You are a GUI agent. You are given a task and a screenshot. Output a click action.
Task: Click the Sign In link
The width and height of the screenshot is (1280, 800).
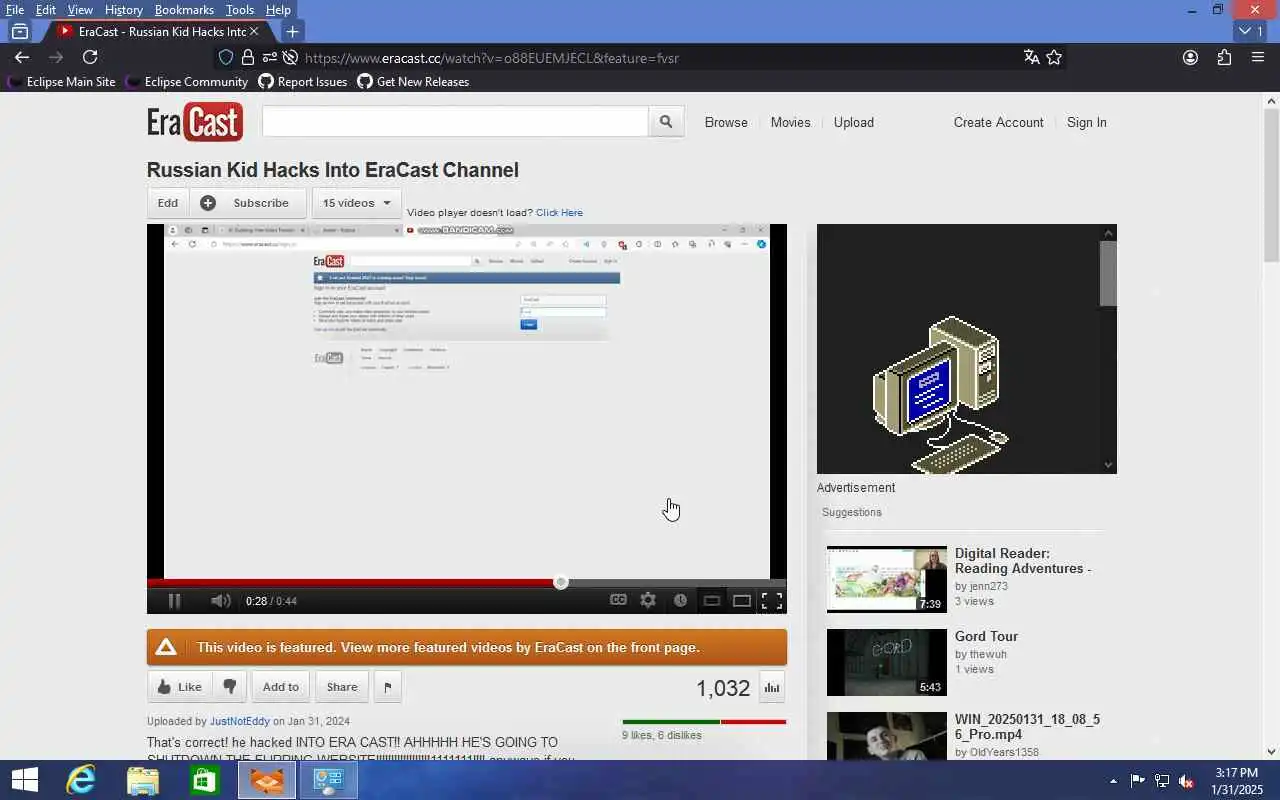pyautogui.click(x=1086, y=122)
